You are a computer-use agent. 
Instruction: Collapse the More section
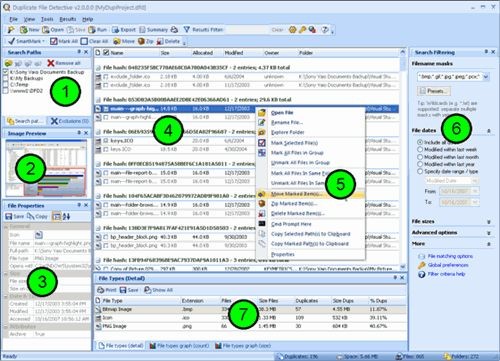point(489,244)
